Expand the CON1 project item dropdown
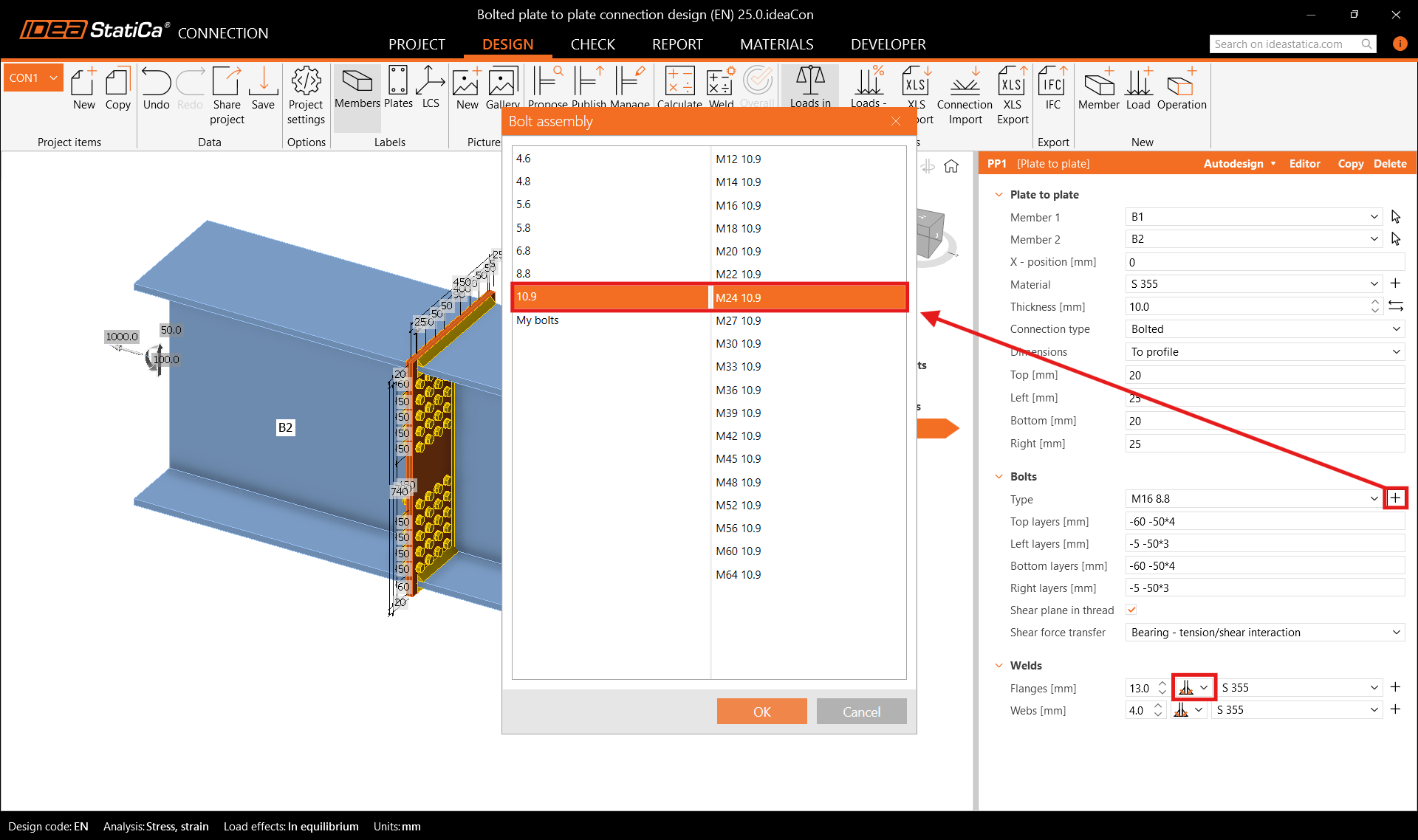 pyautogui.click(x=53, y=78)
